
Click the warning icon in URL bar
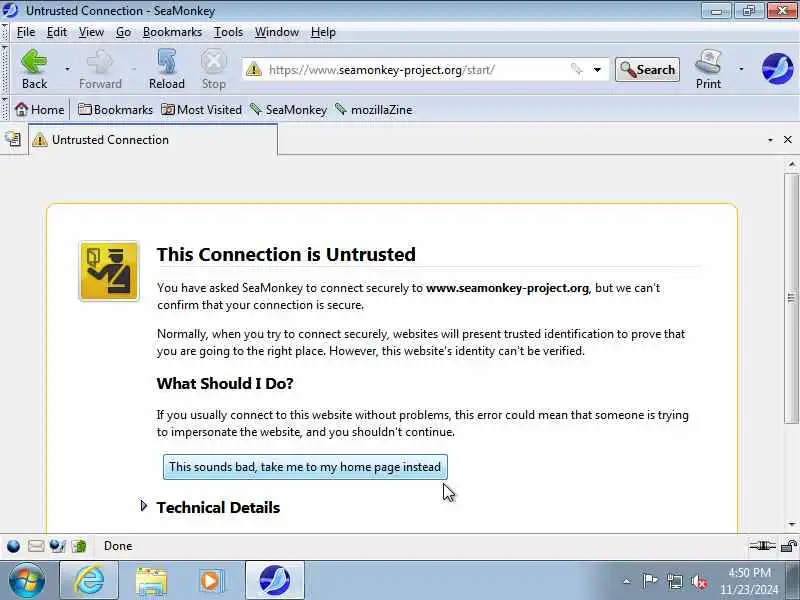tap(254, 69)
